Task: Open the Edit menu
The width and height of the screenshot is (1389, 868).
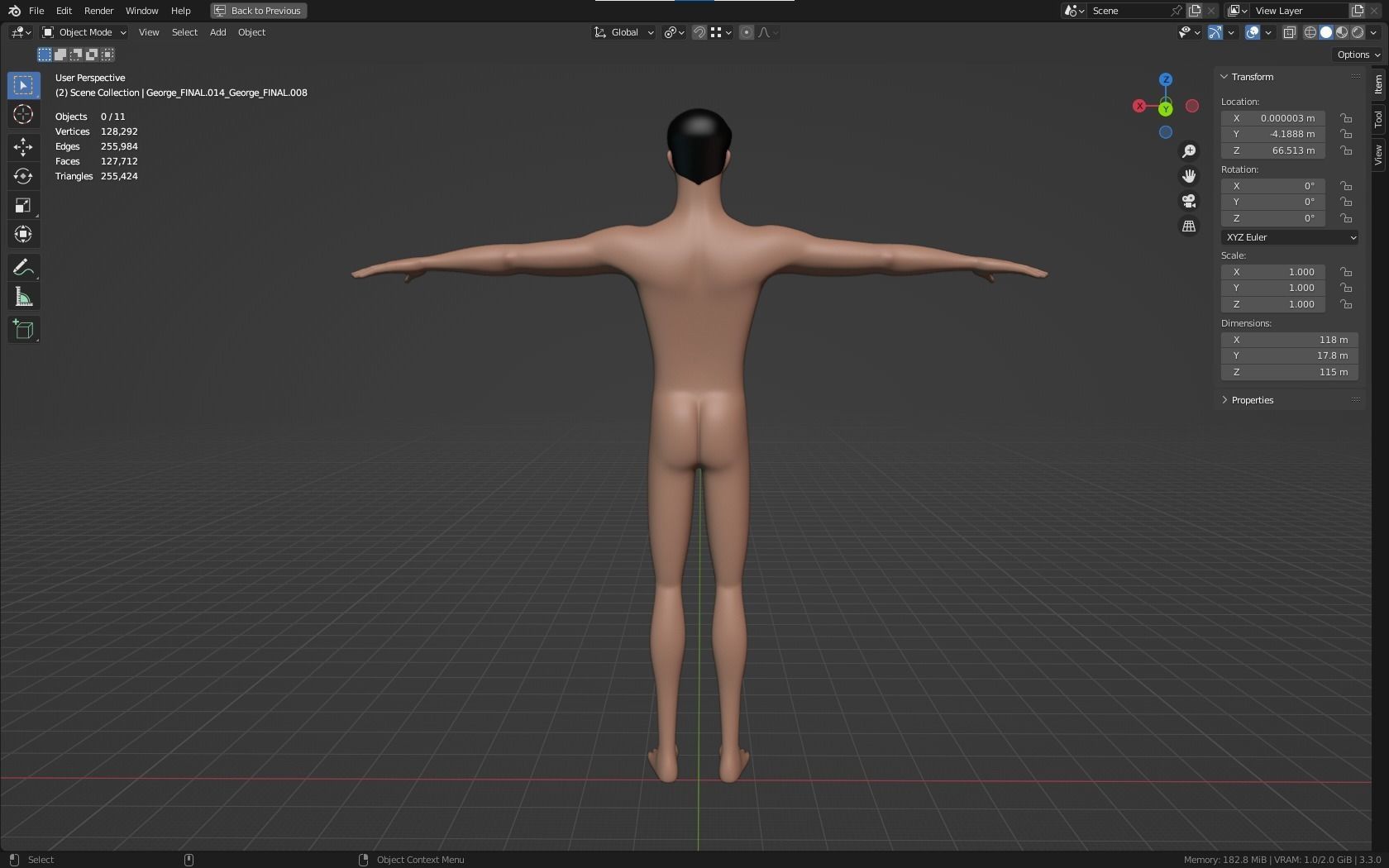Action: (x=64, y=11)
